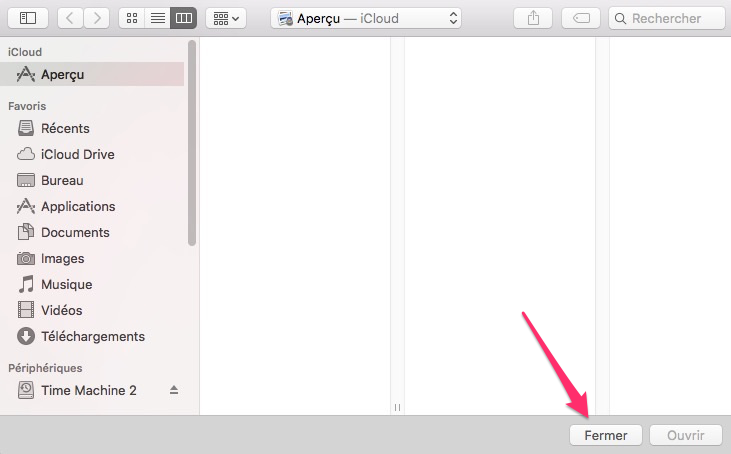Screen dimensions: 731x454
Task: Click the Applications sidebar icon
Action: [26, 206]
